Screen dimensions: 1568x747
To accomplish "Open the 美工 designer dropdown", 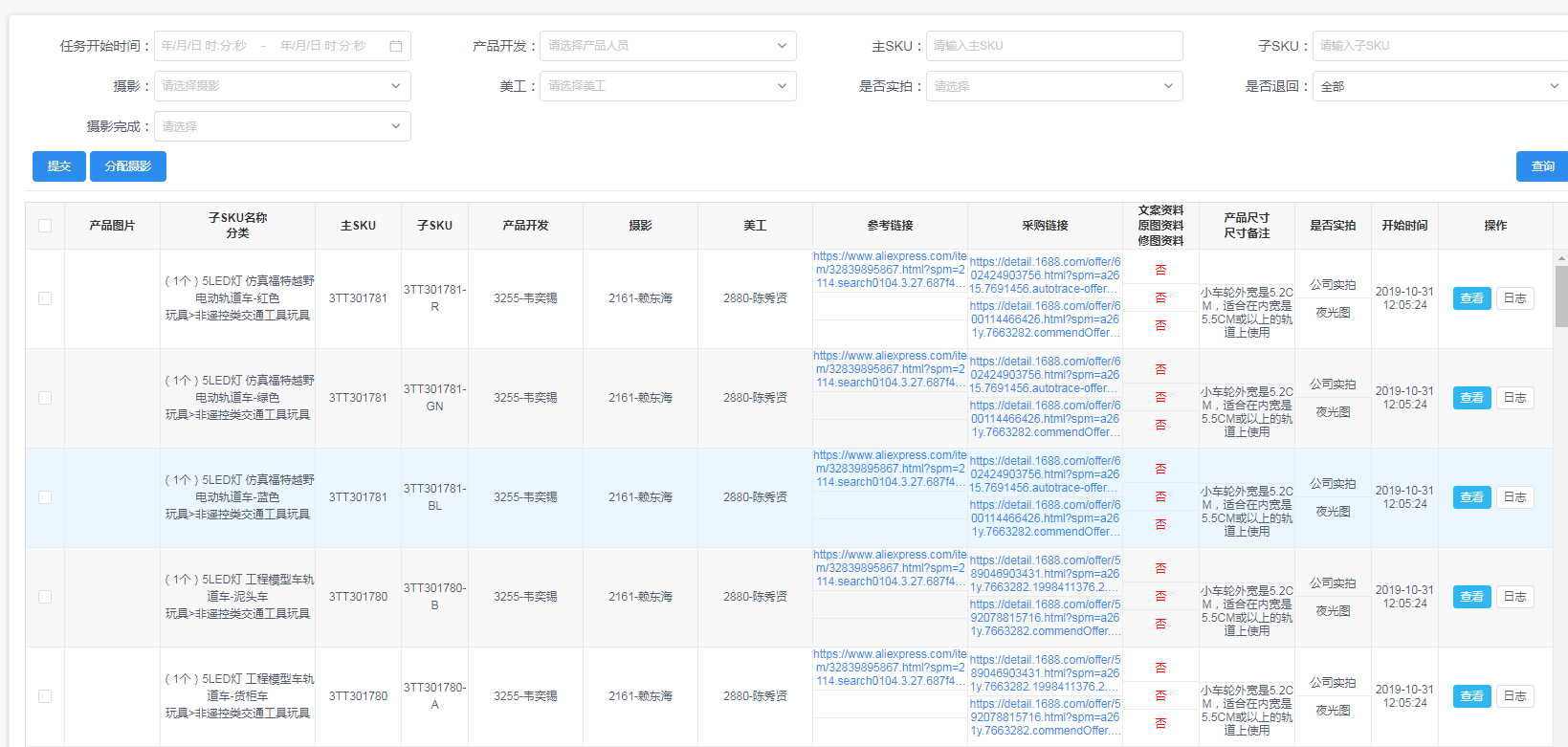I will pos(667,86).
